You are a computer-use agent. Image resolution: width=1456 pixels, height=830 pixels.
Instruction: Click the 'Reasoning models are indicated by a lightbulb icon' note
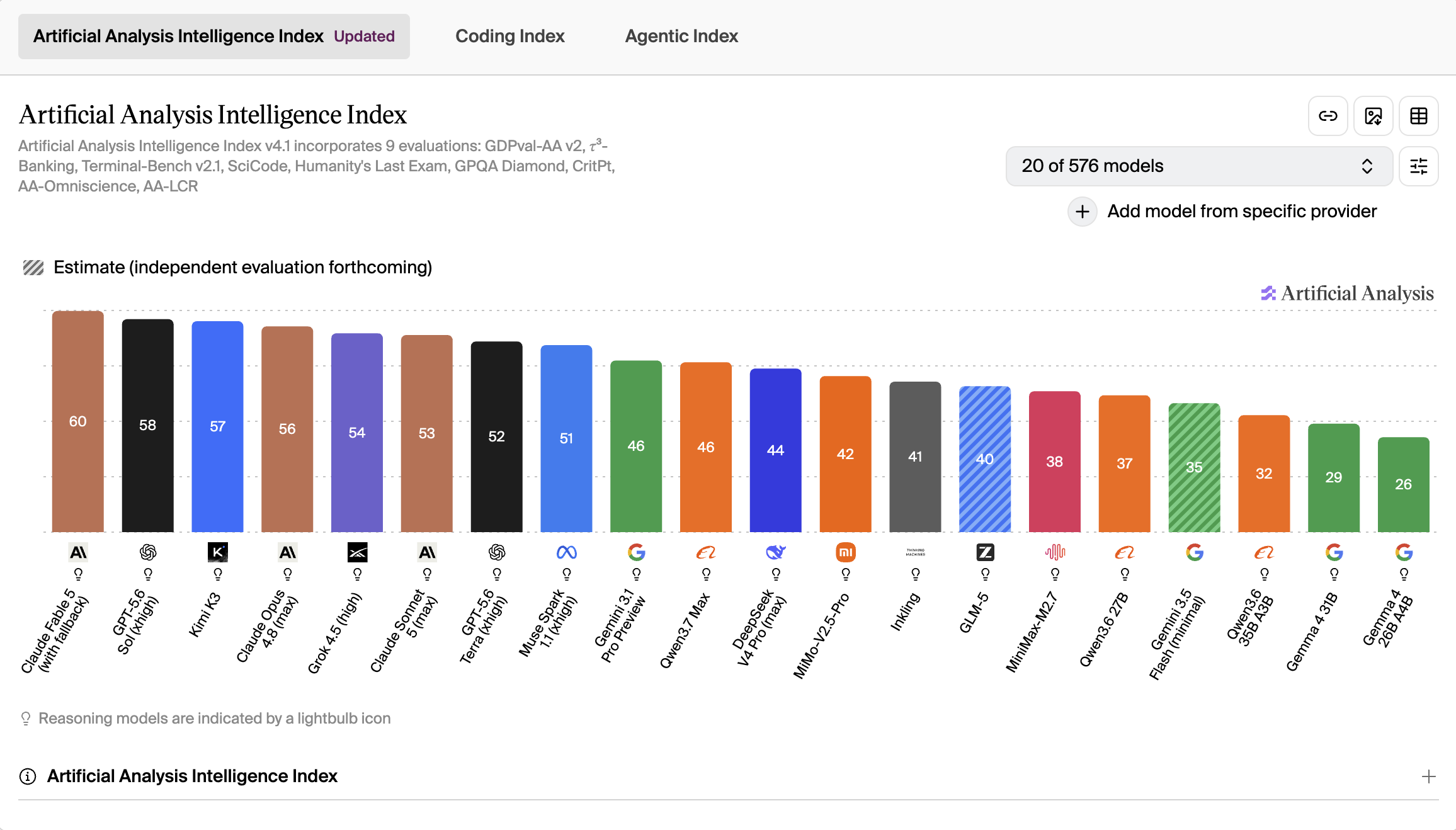pos(214,719)
